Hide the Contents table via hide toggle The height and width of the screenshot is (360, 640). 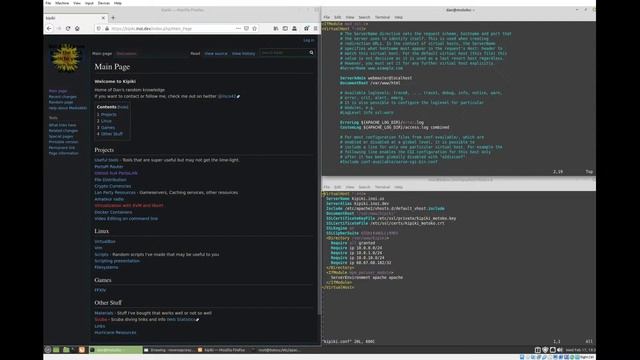tap(123, 107)
